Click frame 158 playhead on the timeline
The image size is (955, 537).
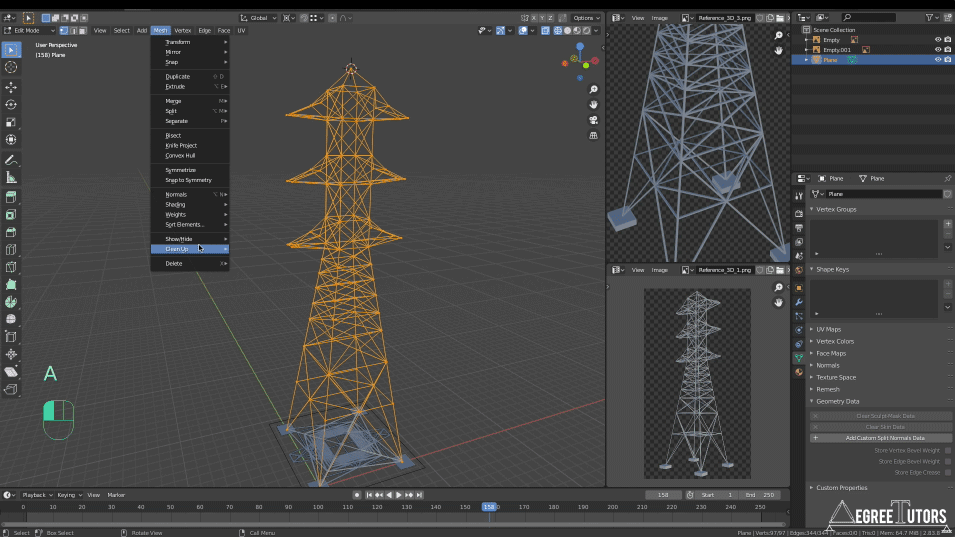coord(489,507)
